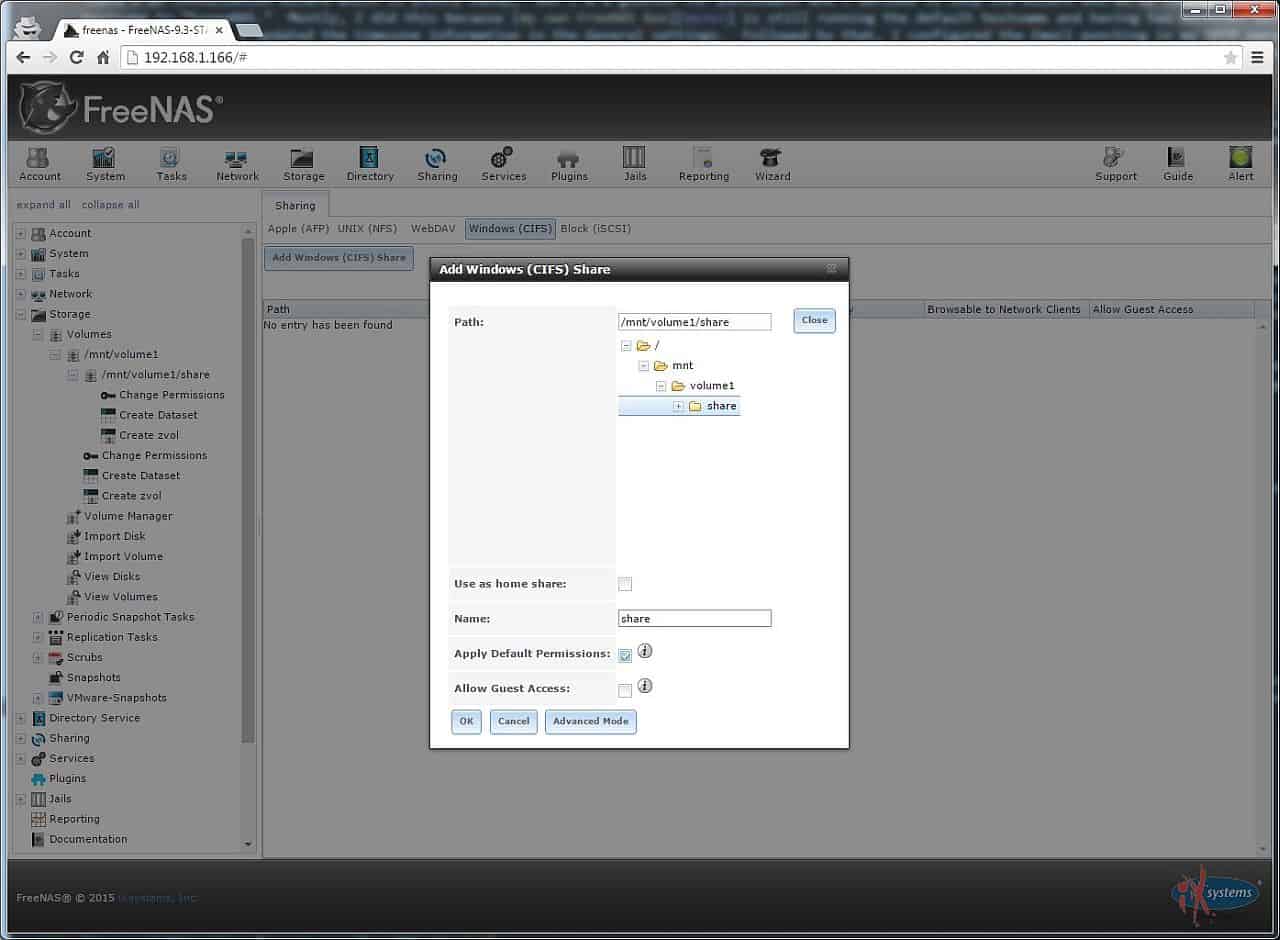
Task: Click the info icon beside Apply Default Permissions
Action: (x=645, y=651)
